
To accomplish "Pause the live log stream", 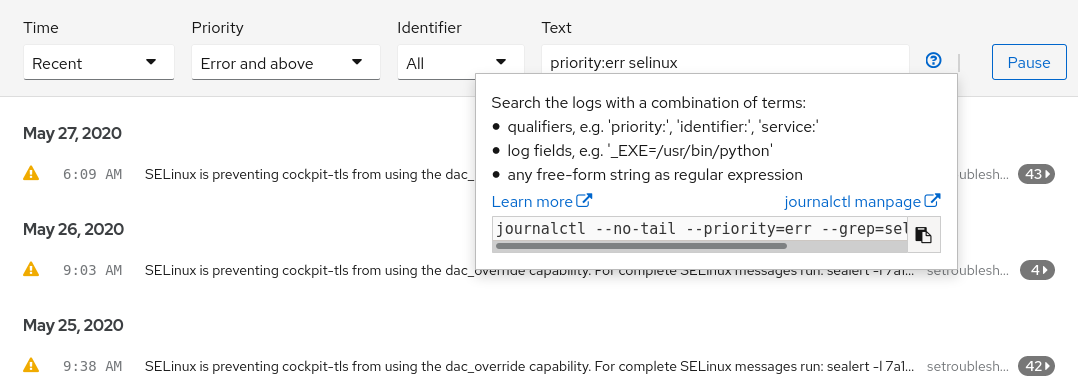I will (1028, 63).
